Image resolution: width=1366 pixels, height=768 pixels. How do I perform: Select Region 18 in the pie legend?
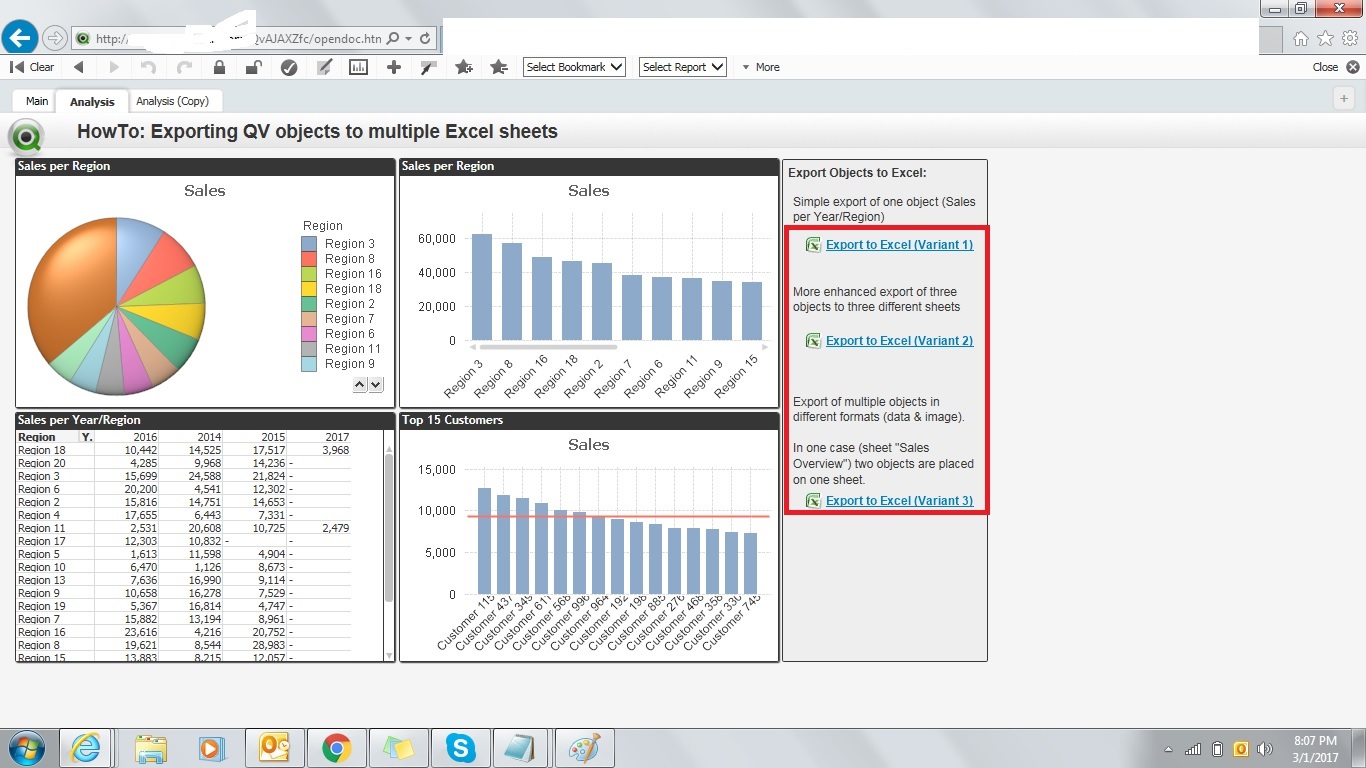pos(352,289)
